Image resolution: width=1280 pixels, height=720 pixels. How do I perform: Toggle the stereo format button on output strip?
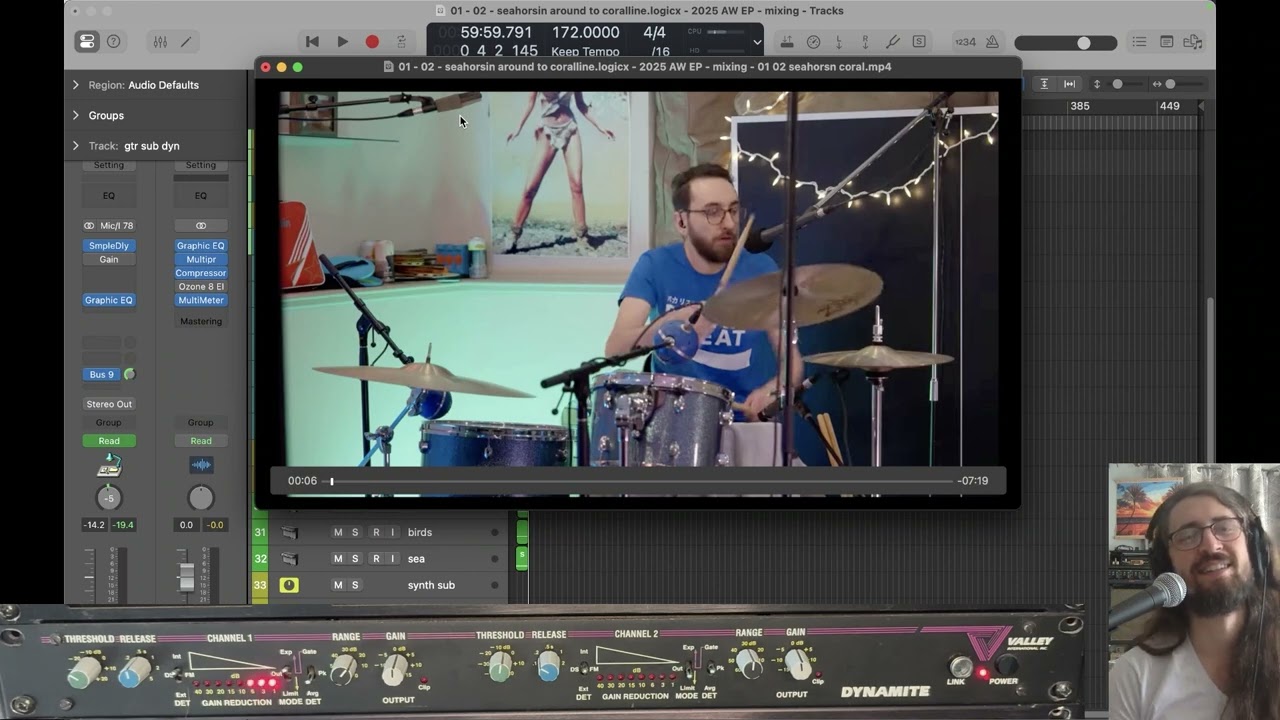[x=201, y=226]
